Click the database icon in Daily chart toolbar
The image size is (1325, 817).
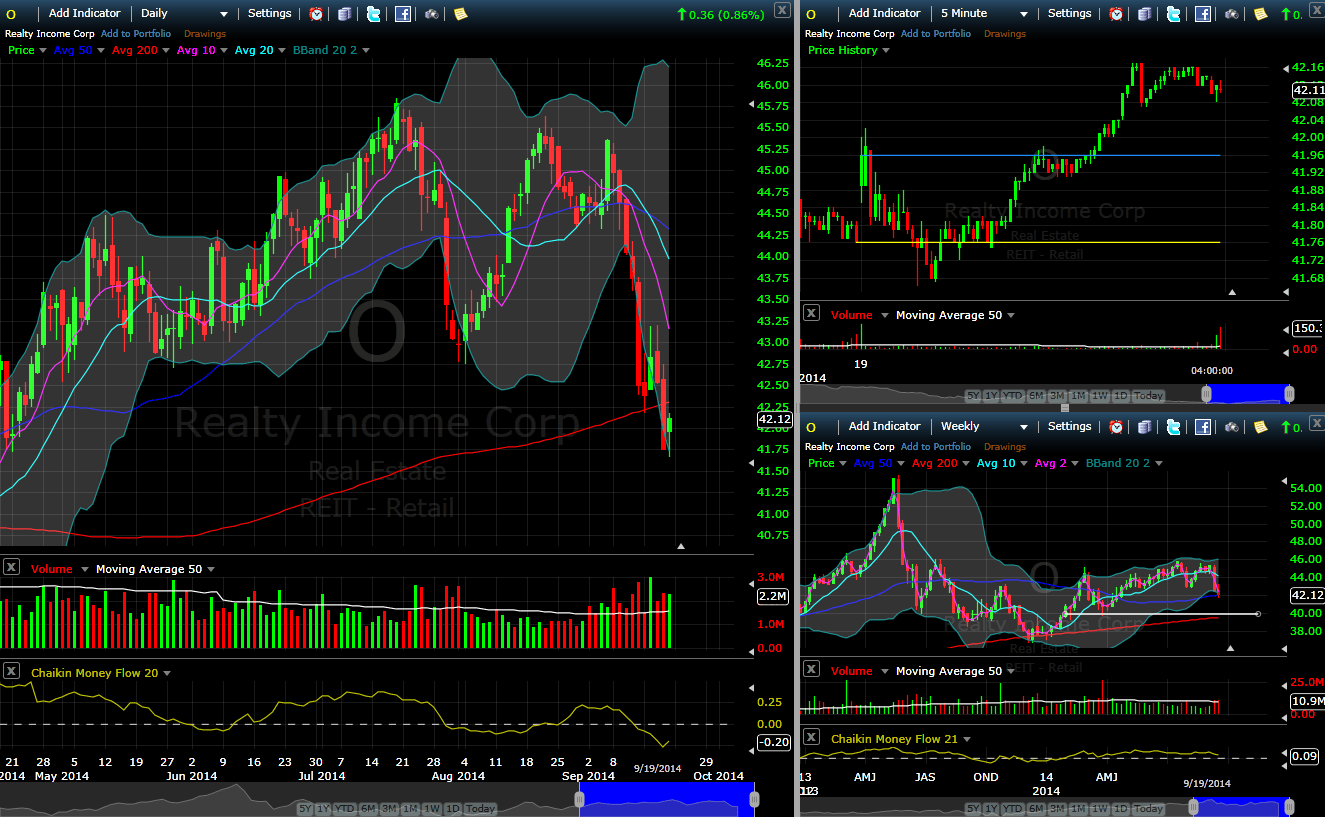coord(345,14)
